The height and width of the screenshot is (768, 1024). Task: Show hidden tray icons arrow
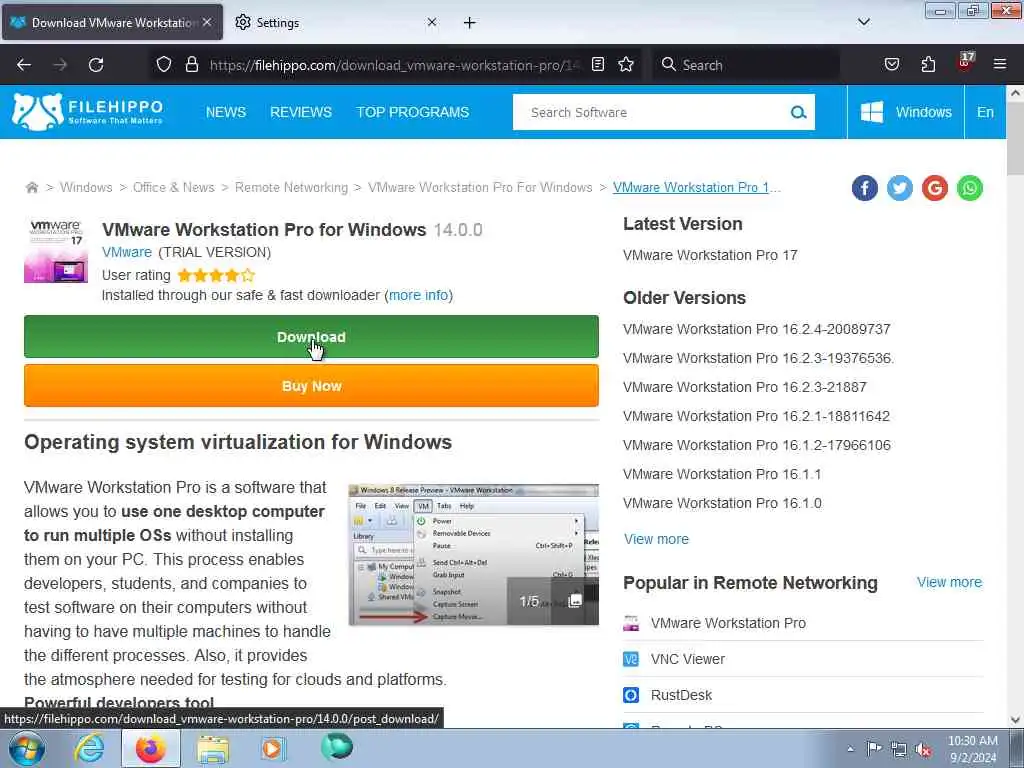click(850, 749)
